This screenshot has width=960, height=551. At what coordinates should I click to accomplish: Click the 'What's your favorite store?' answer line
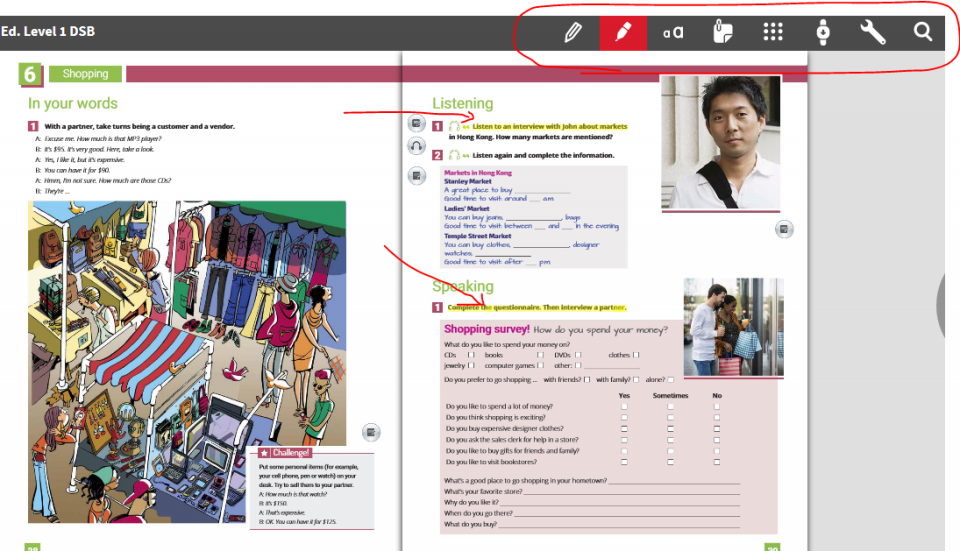[x=630, y=492]
